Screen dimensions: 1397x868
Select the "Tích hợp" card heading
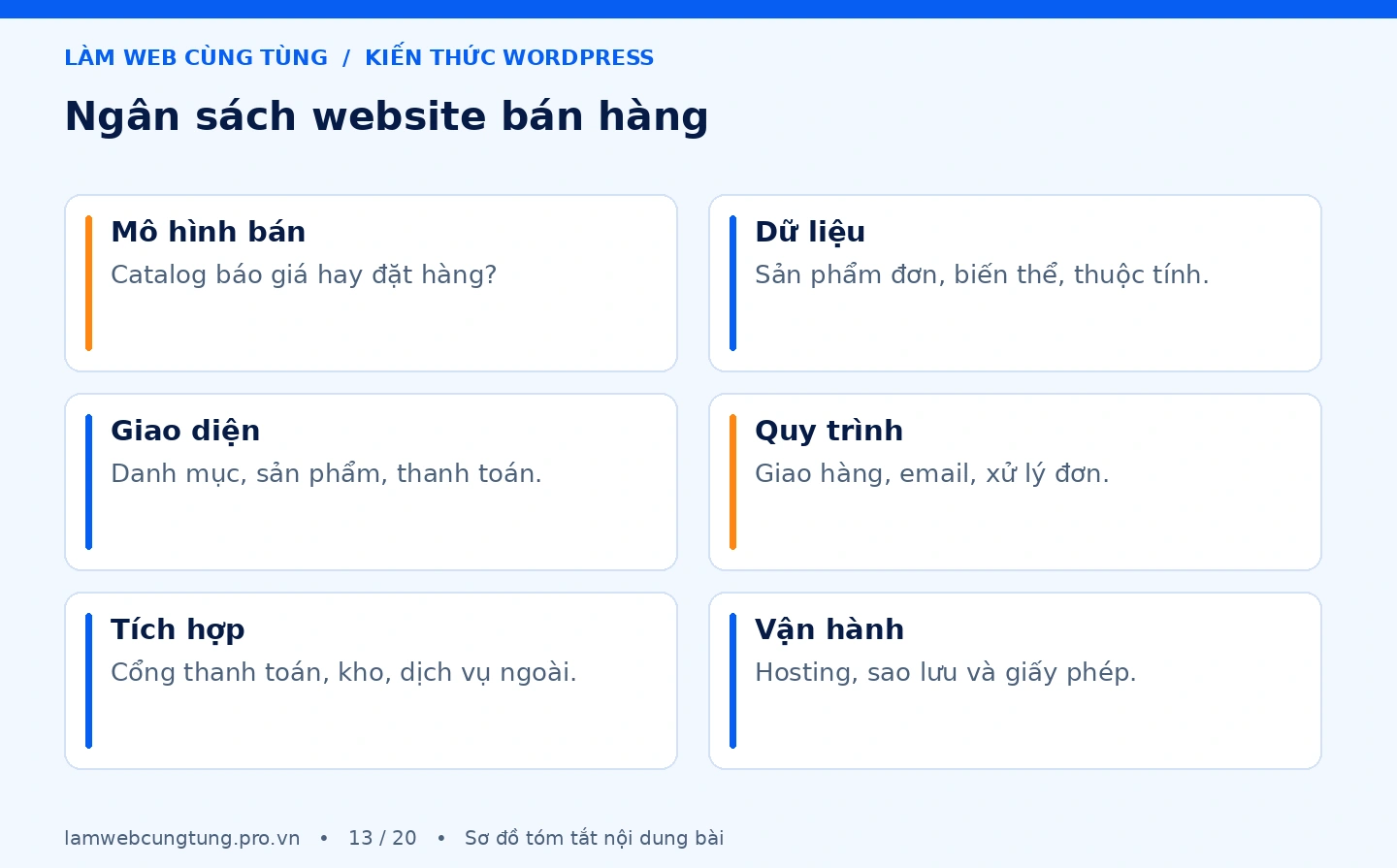tap(178, 630)
